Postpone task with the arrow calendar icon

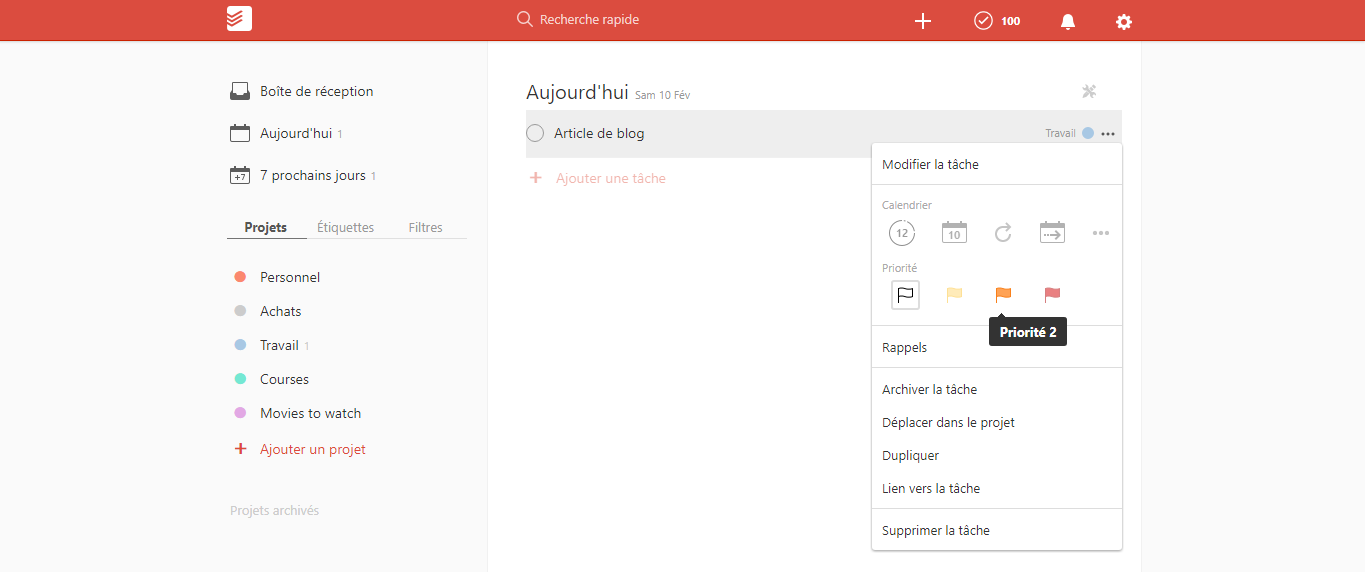click(x=1052, y=233)
